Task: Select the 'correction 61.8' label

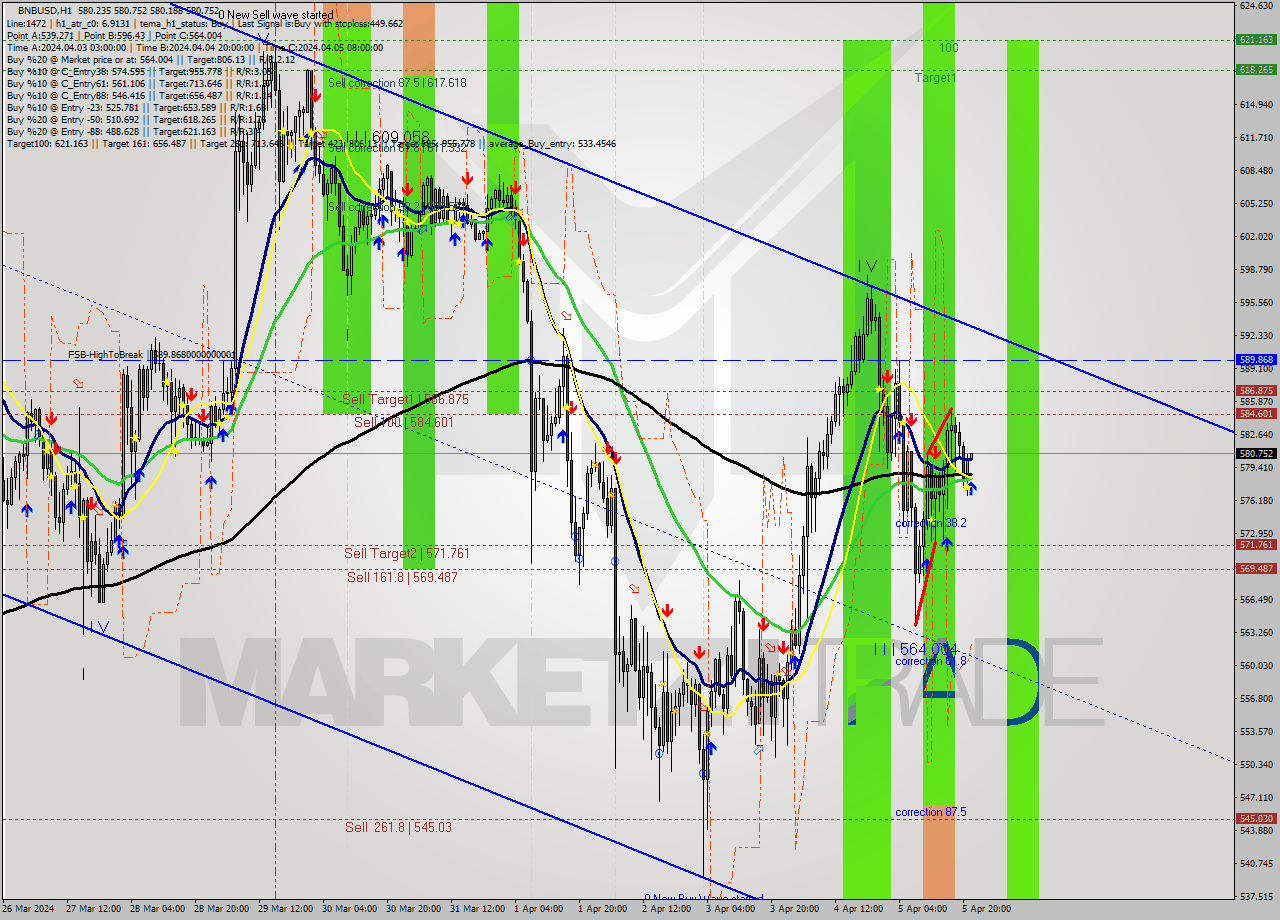Action: pyautogui.click(x=930, y=661)
